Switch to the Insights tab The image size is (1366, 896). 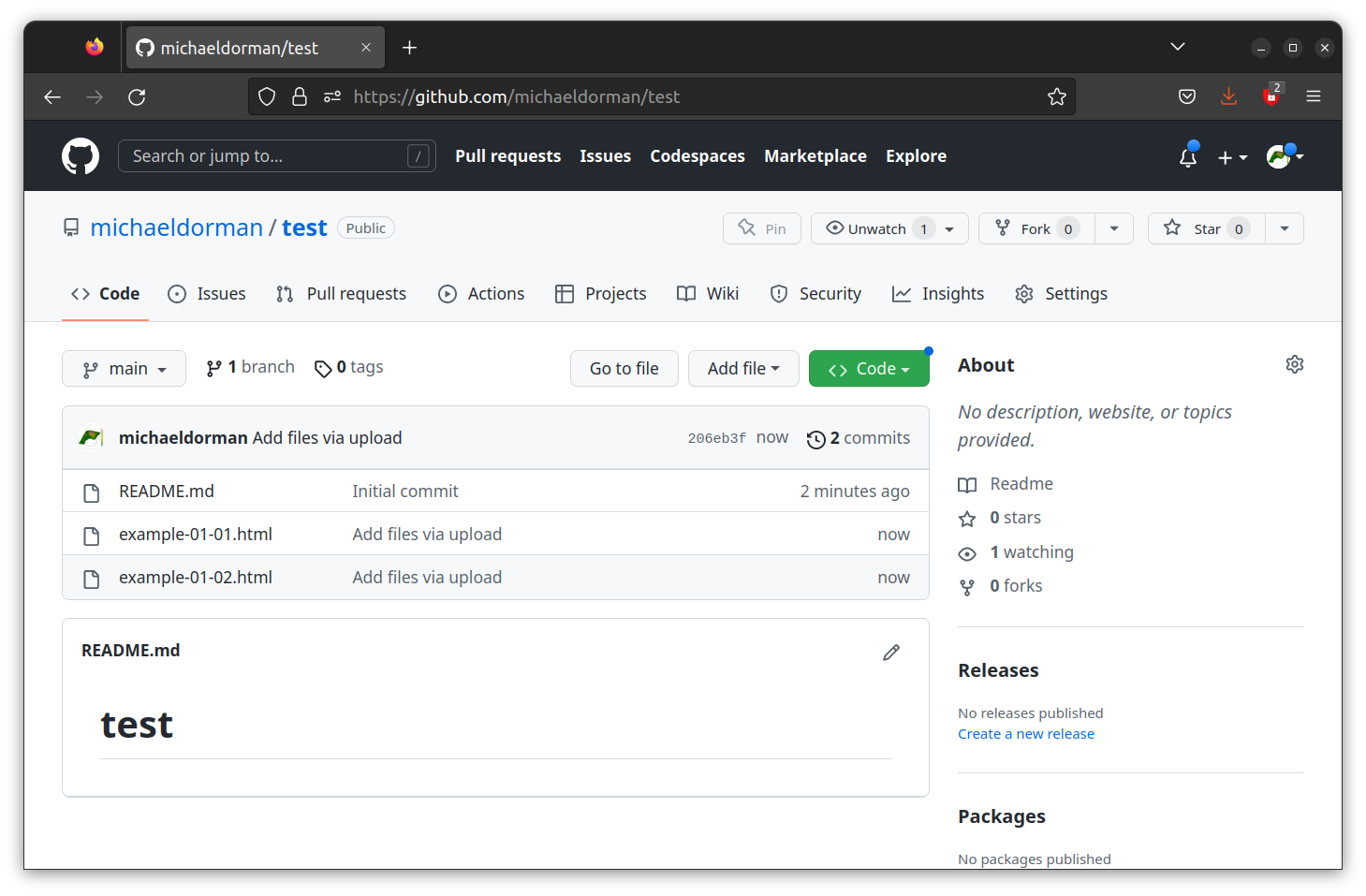937,293
